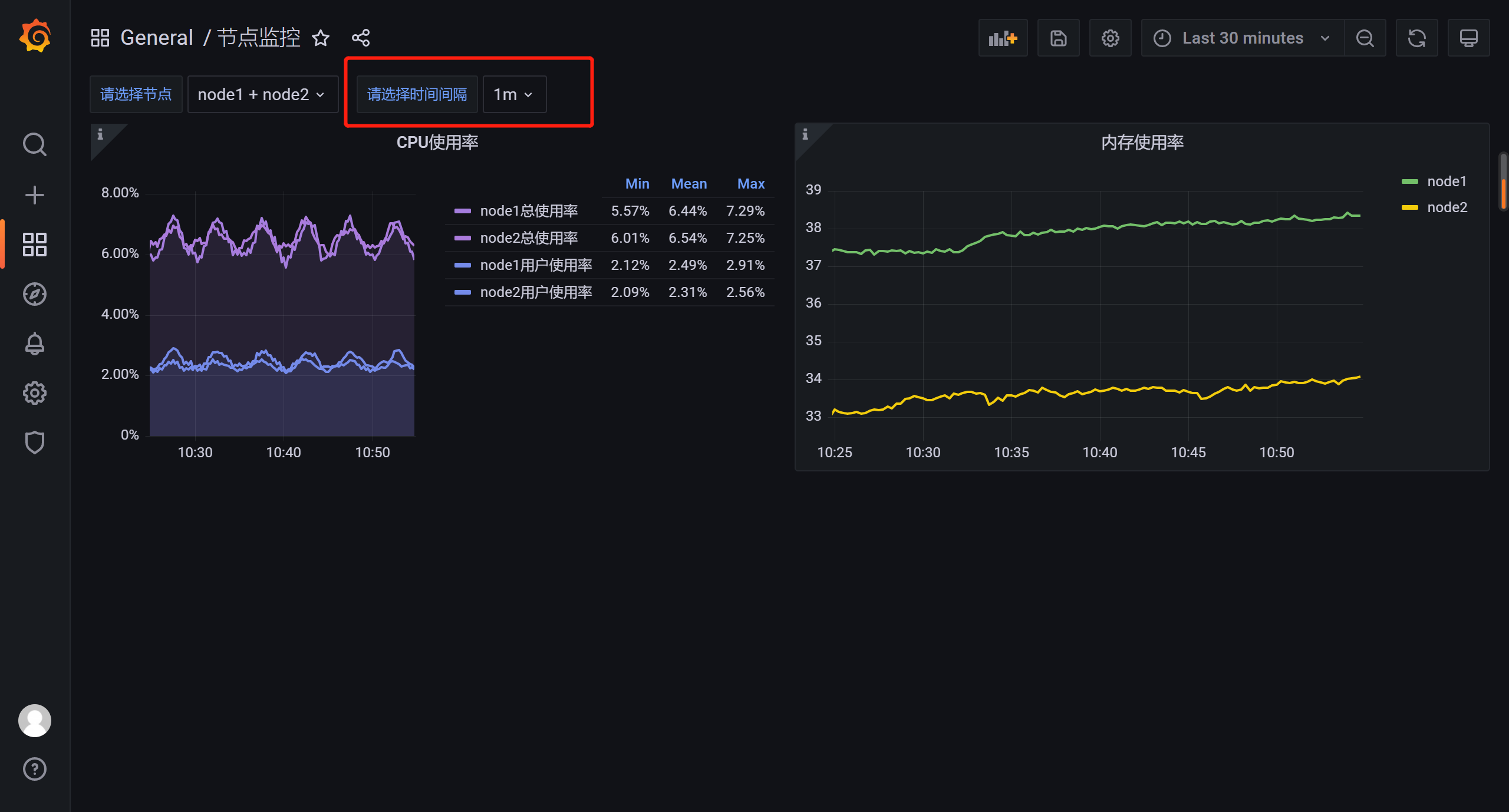The width and height of the screenshot is (1509, 812).
Task: Select the Create (plus) icon in sidebar
Action: [34, 194]
